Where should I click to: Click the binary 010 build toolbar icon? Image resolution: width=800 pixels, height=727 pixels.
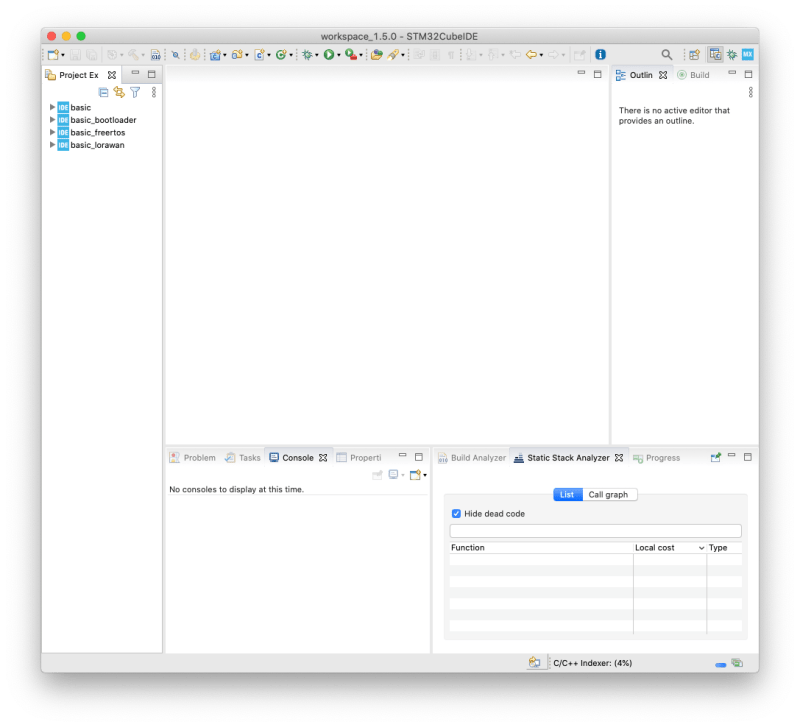point(156,55)
